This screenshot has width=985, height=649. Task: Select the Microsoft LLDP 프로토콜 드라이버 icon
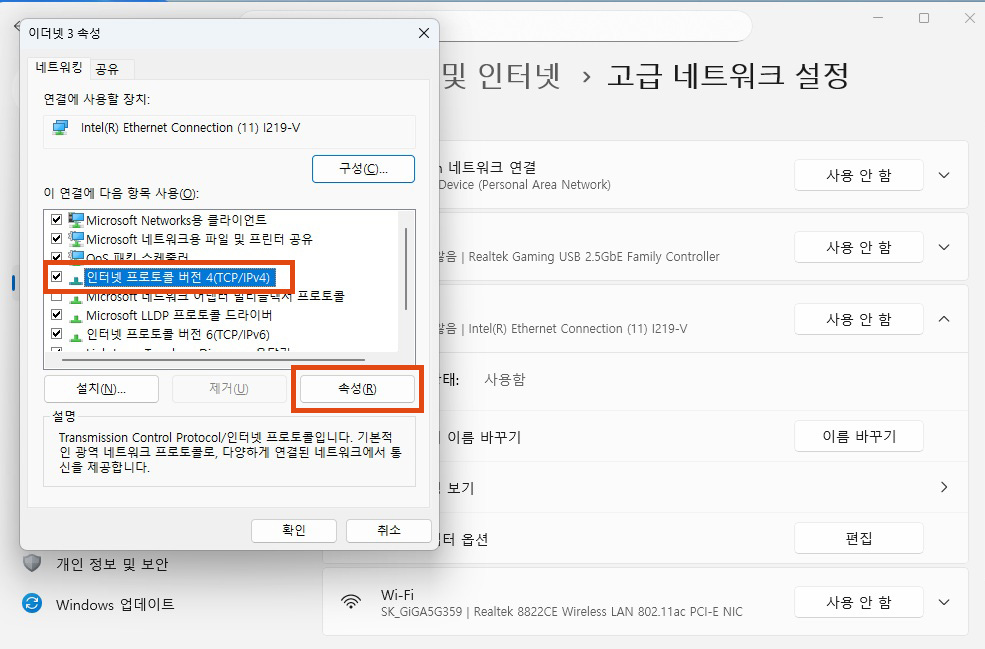[76, 315]
